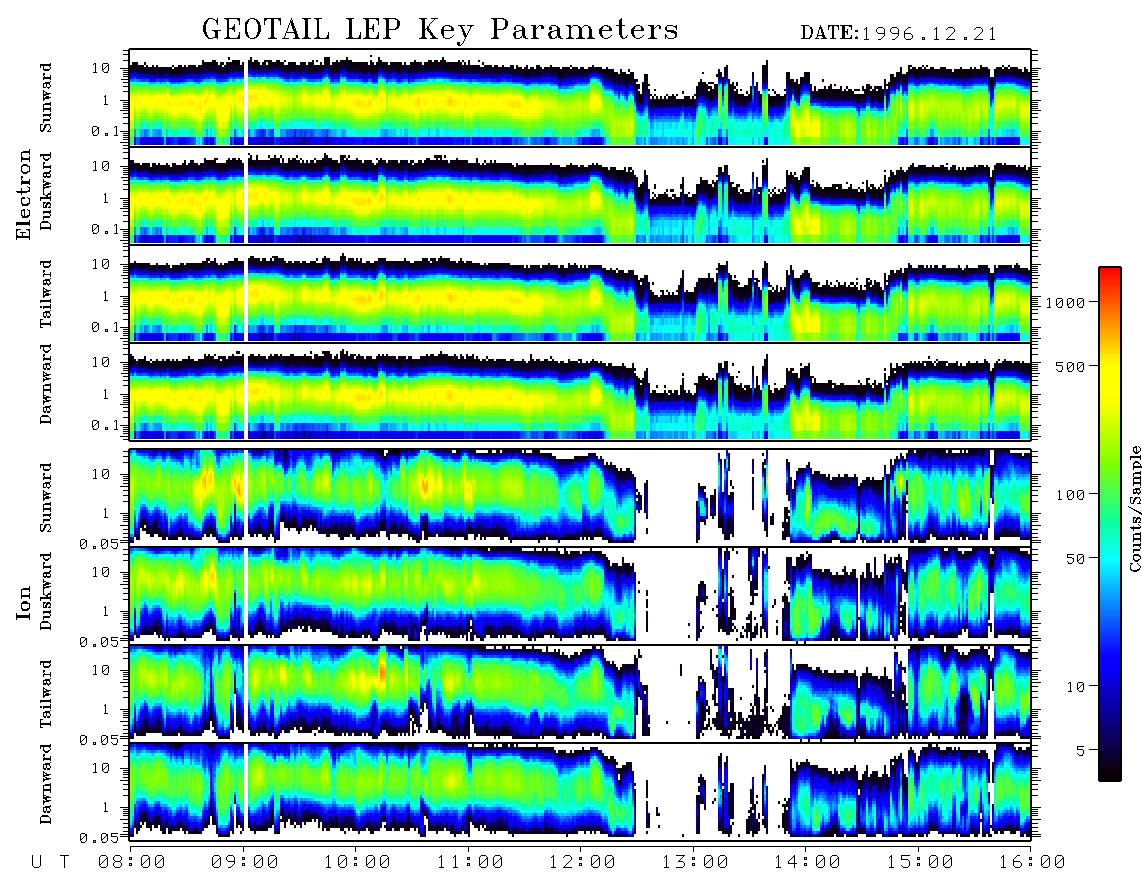Screen dimensions: 1142x880
Task: Click the 10:00 time tick label
Action: (x=357, y=863)
